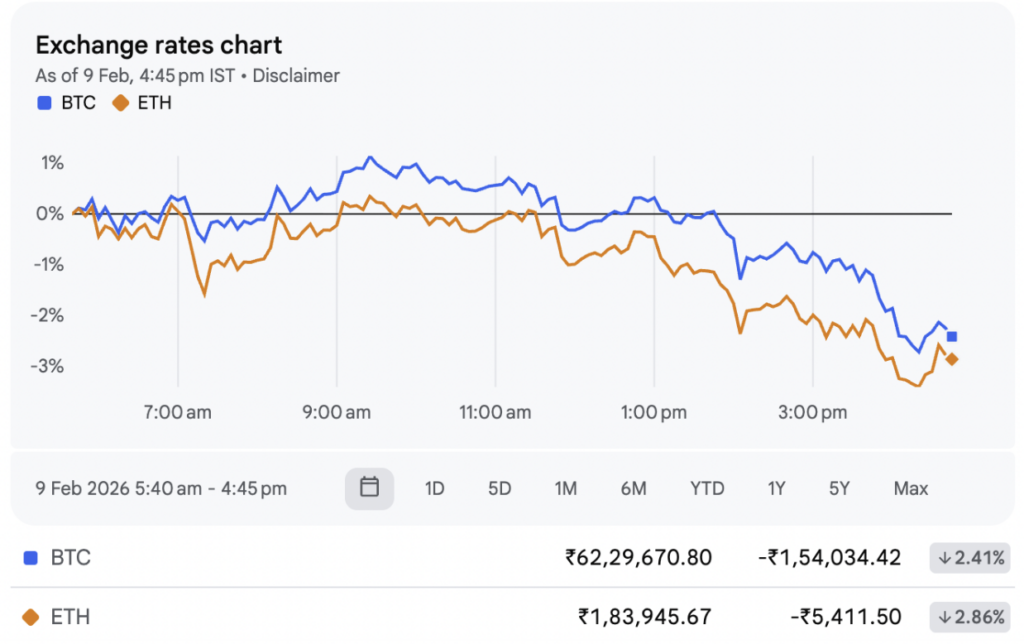Open the calendar date picker
The height and width of the screenshot is (644, 1024).
370,488
